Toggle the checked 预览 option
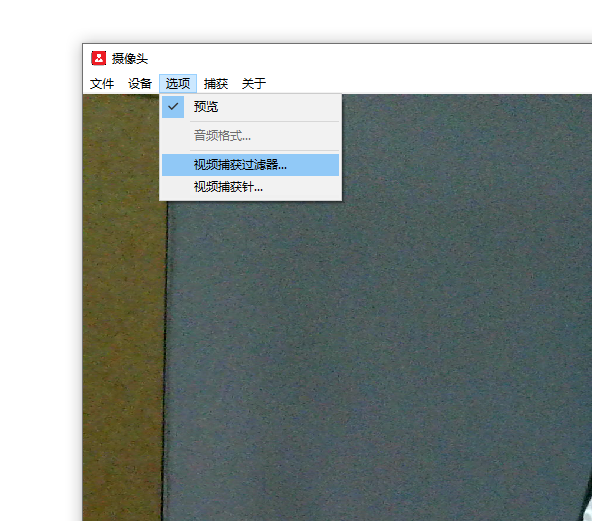This screenshot has width=592, height=521. pos(251,107)
